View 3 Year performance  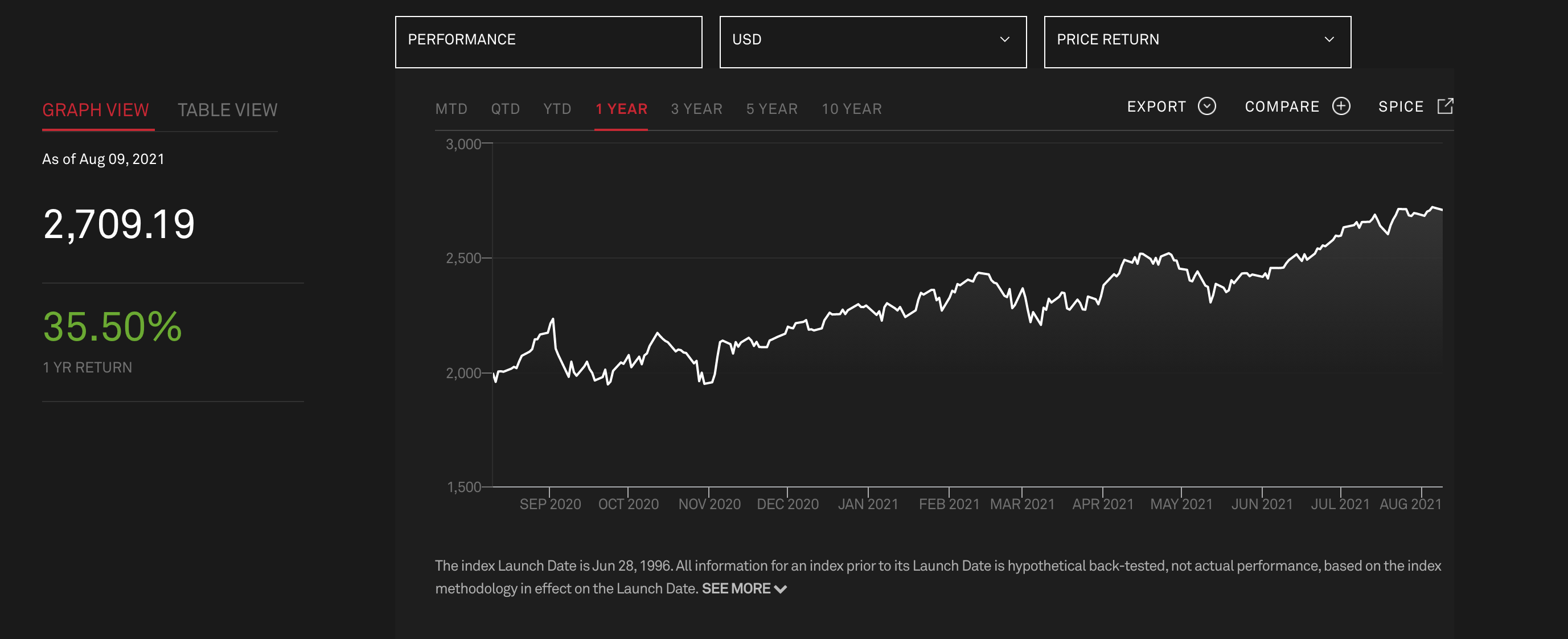[696, 108]
